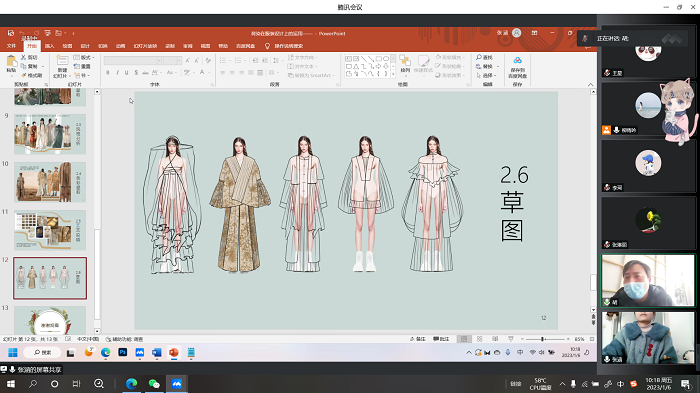The width and height of the screenshot is (700, 393).
Task: Click the Arrange shapes icon
Action: 405,61
